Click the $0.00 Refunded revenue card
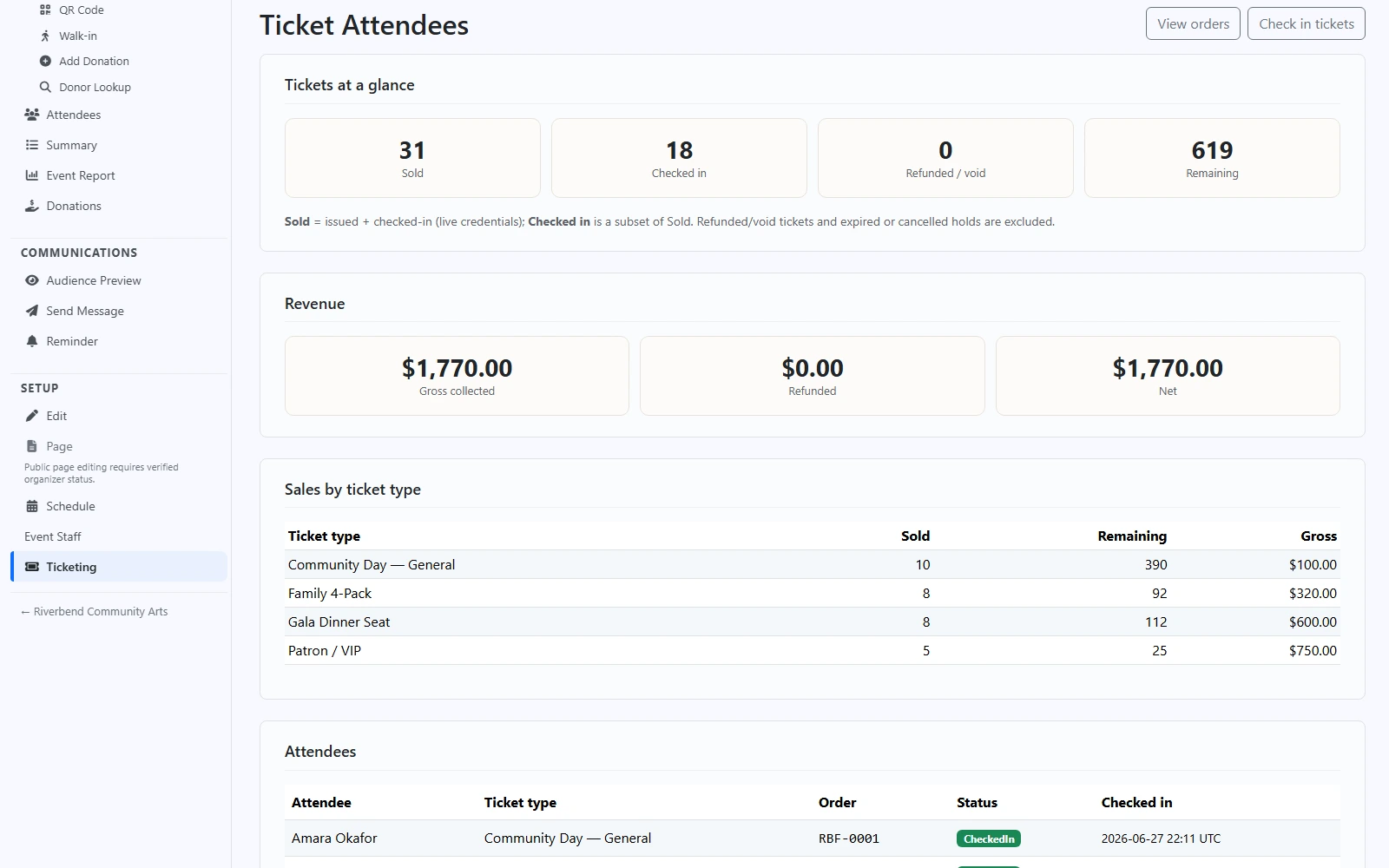 click(x=813, y=376)
